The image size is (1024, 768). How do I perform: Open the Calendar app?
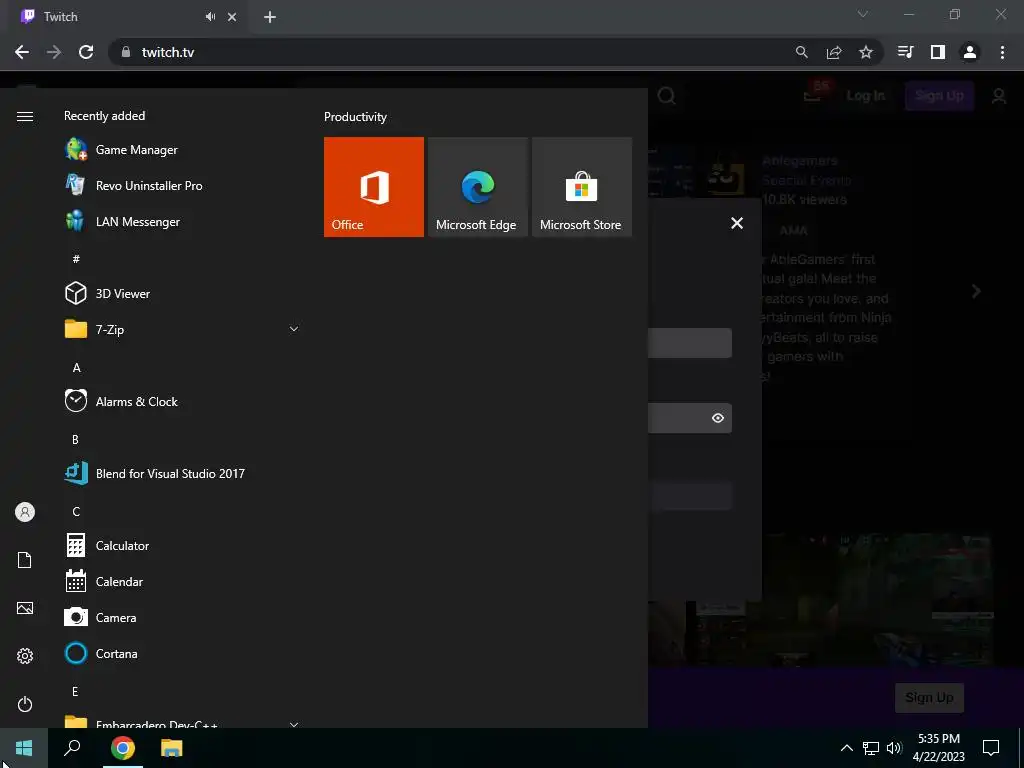pos(183,581)
